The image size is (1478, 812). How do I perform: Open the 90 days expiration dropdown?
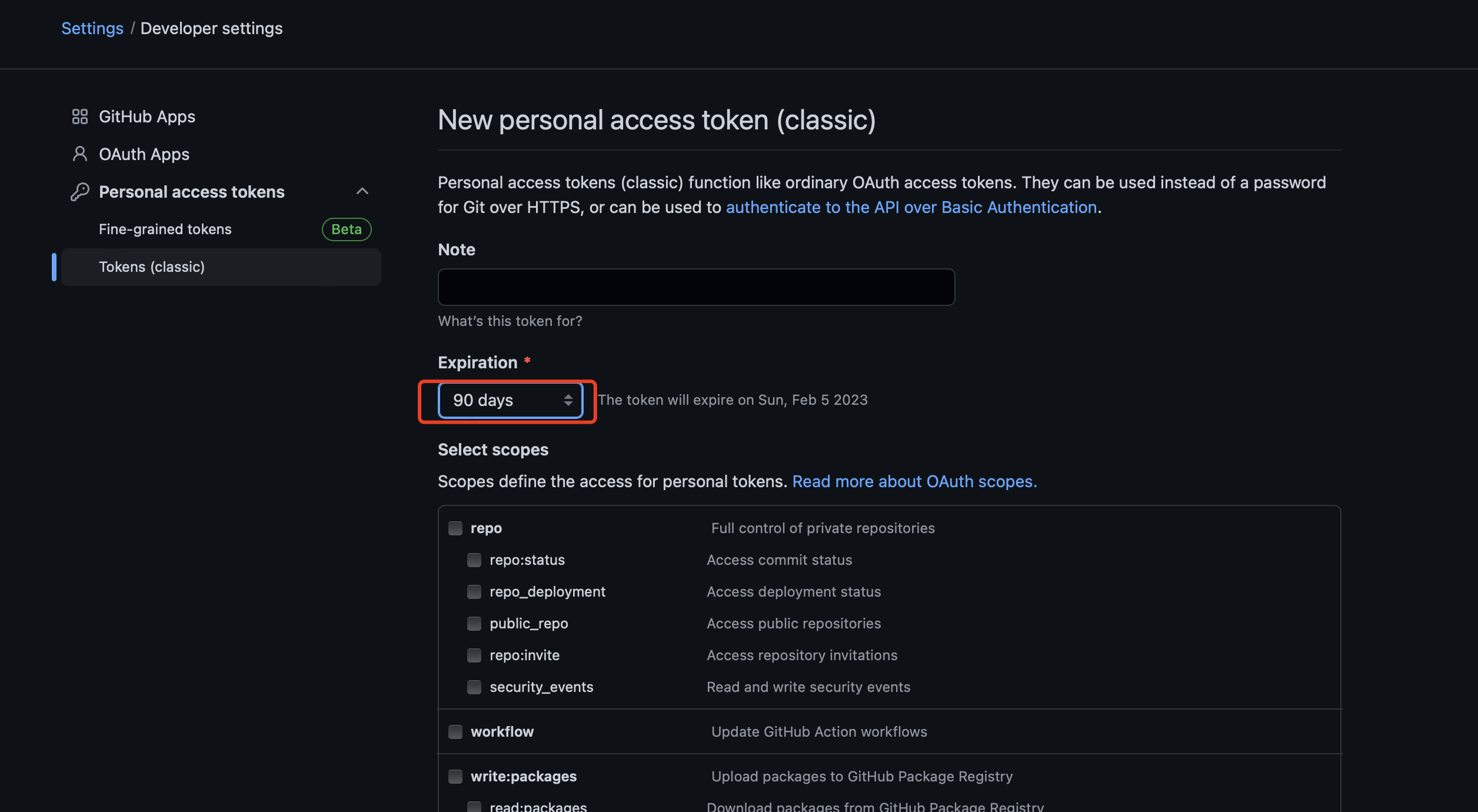(510, 401)
